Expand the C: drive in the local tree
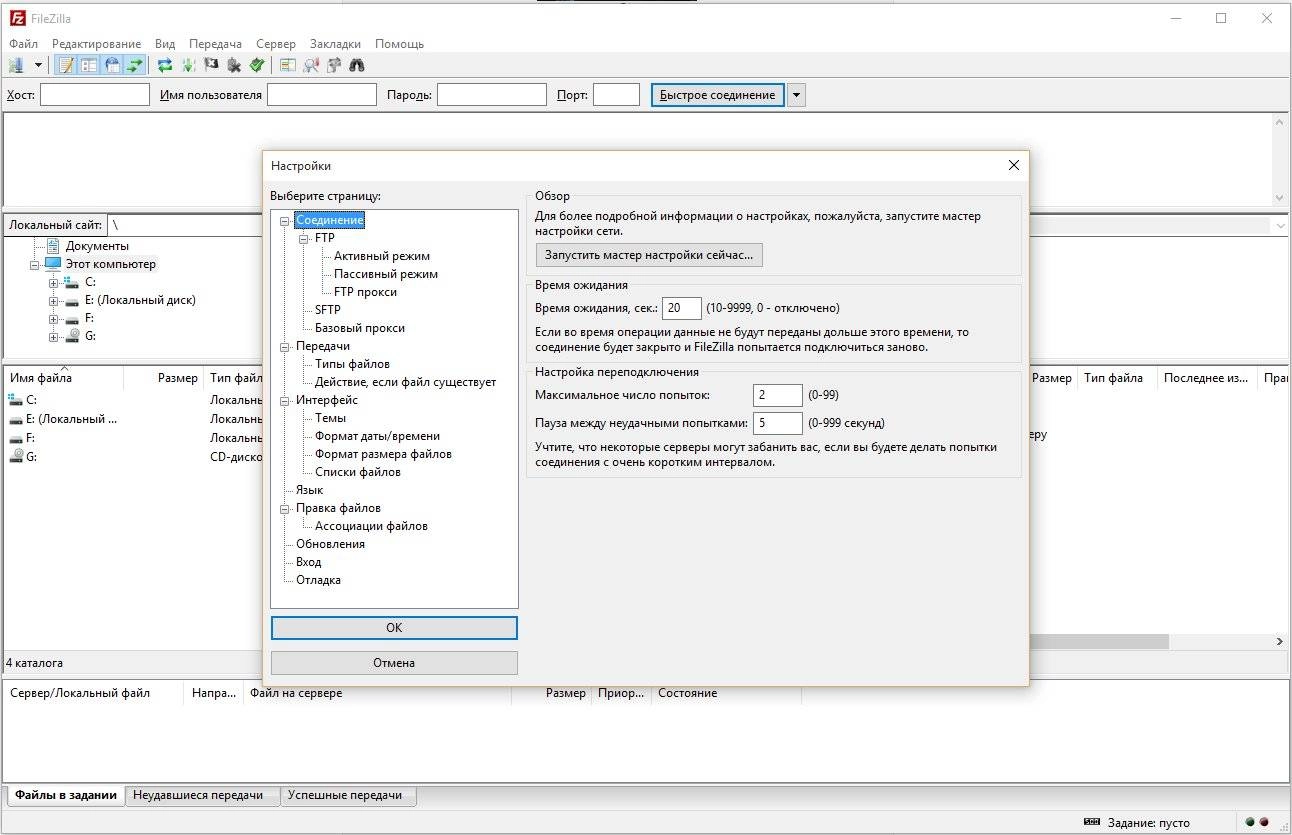 pos(53,283)
